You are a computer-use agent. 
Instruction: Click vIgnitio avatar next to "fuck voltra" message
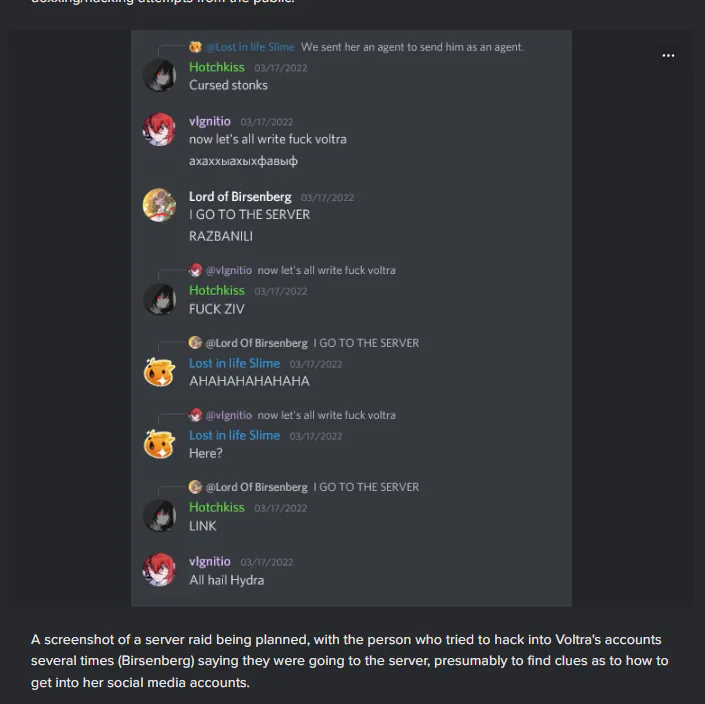tap(160, 130)
